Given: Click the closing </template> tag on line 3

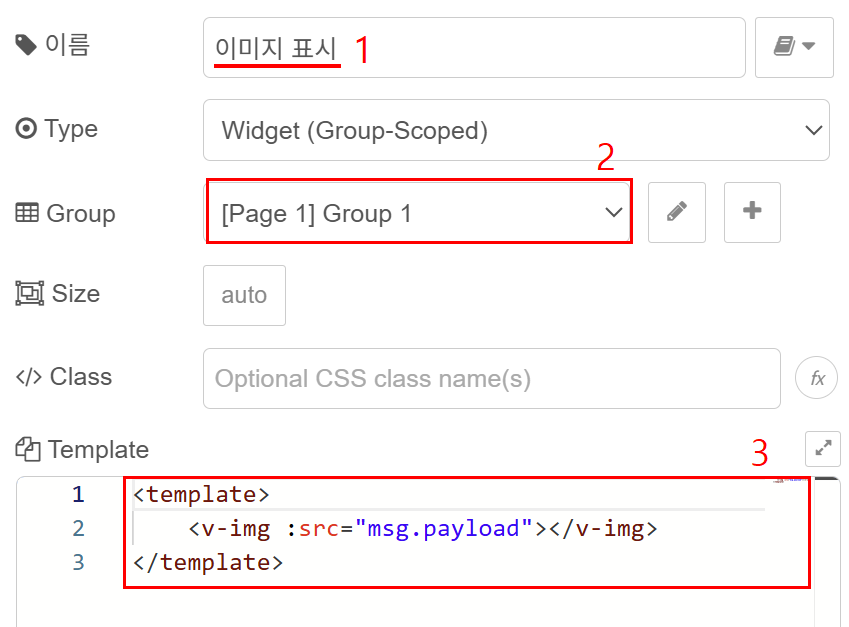Looking at the screenshot, I should [208, 562].
